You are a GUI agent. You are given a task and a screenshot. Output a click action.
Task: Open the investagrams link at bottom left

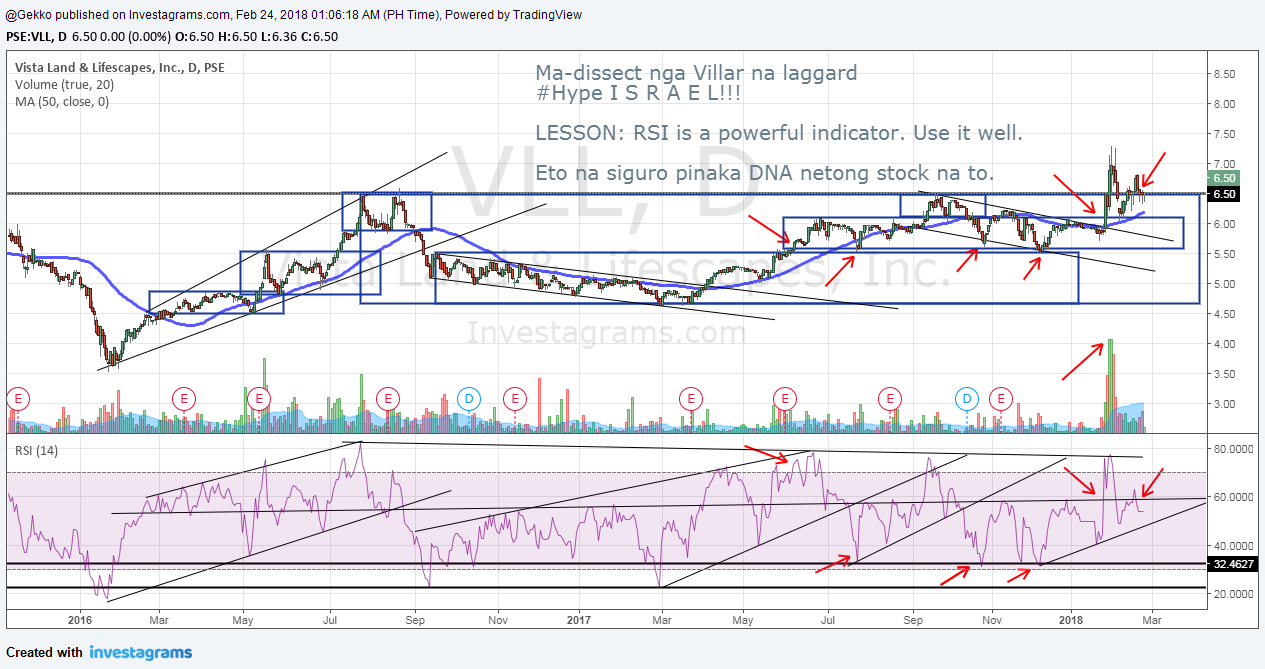point(140,652)
